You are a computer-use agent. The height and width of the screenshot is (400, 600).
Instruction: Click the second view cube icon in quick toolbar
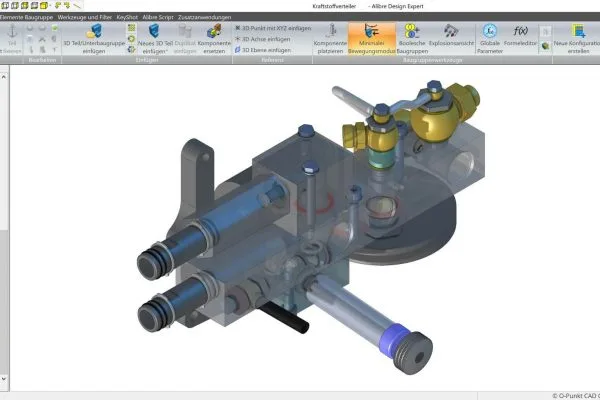tap(15, 5)
